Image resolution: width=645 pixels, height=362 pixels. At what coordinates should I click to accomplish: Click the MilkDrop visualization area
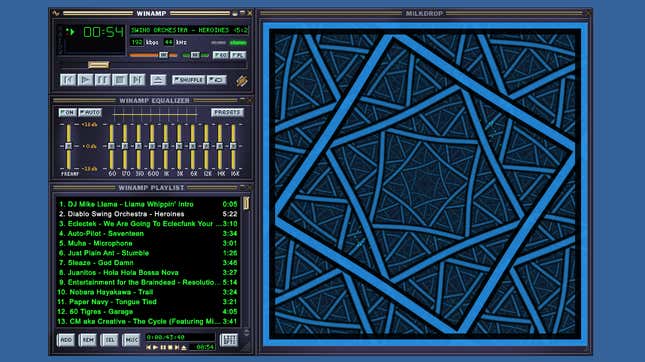(x=425, y=183)
